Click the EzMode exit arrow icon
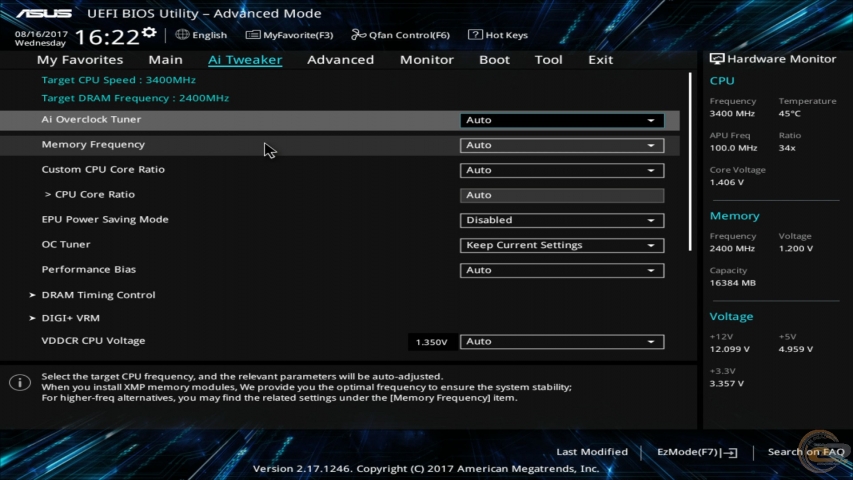Image resolution: width=853 pixels, height=480 pixels. coord(730,452)
